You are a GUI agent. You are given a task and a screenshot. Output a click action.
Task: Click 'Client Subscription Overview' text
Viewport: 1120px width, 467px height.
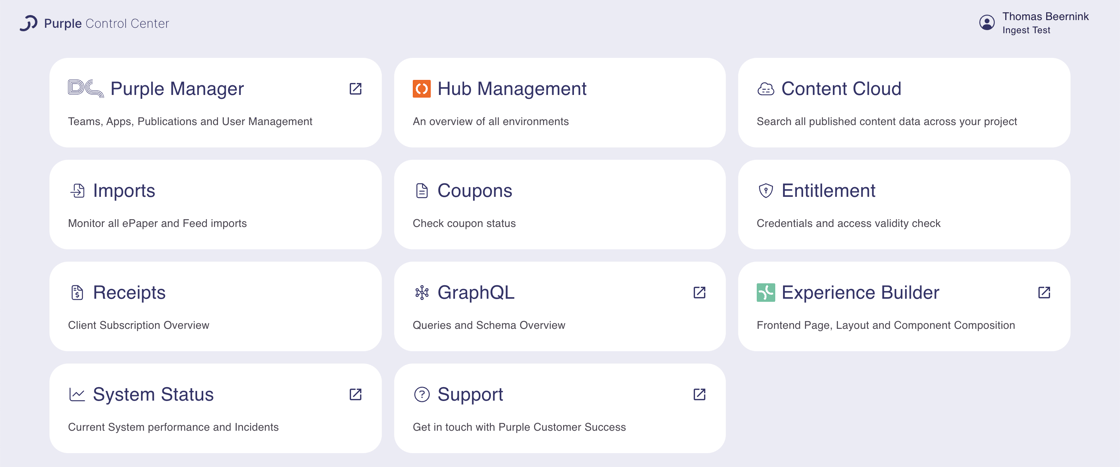(x=139, y=326)
